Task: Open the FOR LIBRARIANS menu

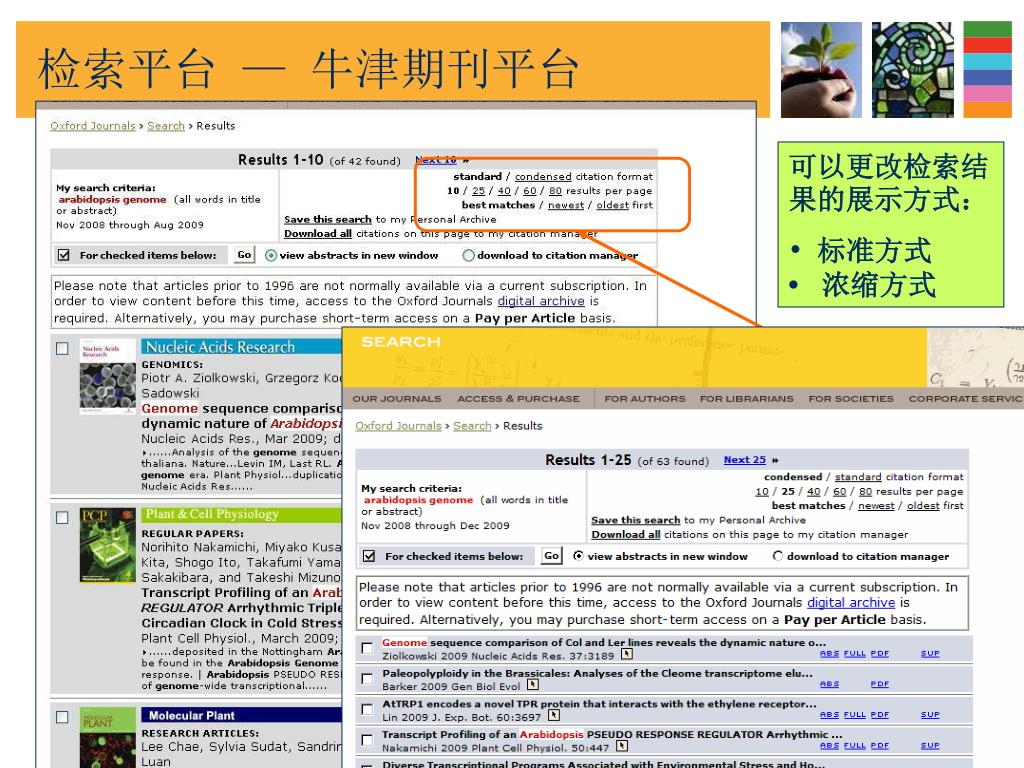Action: click(746, 398)
